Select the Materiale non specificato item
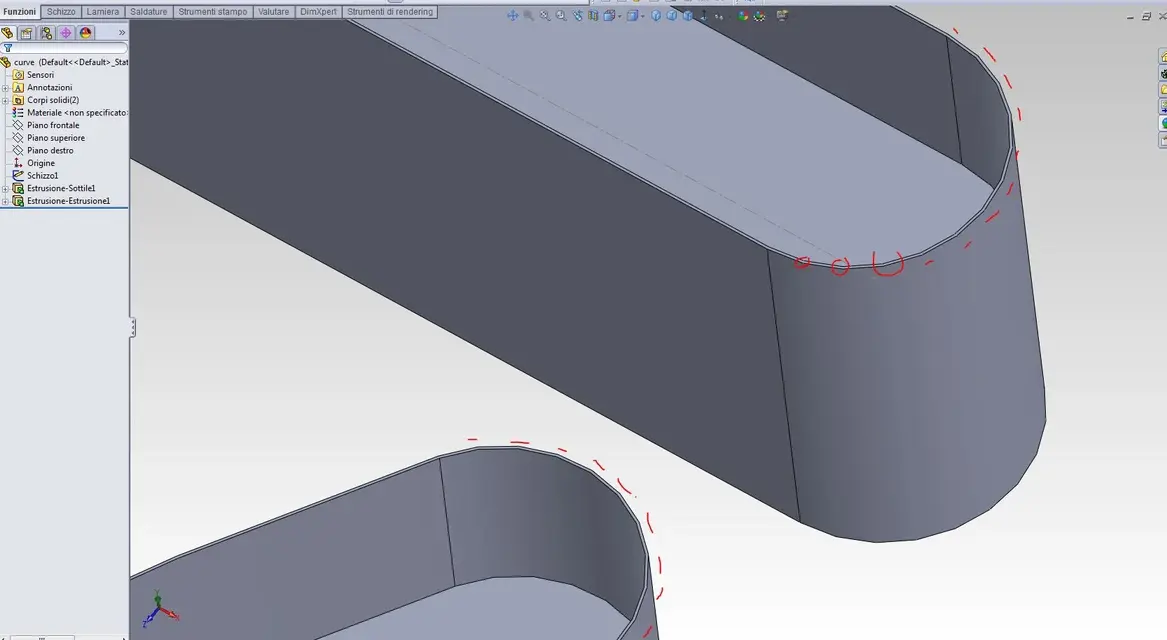 pos(77,113)
